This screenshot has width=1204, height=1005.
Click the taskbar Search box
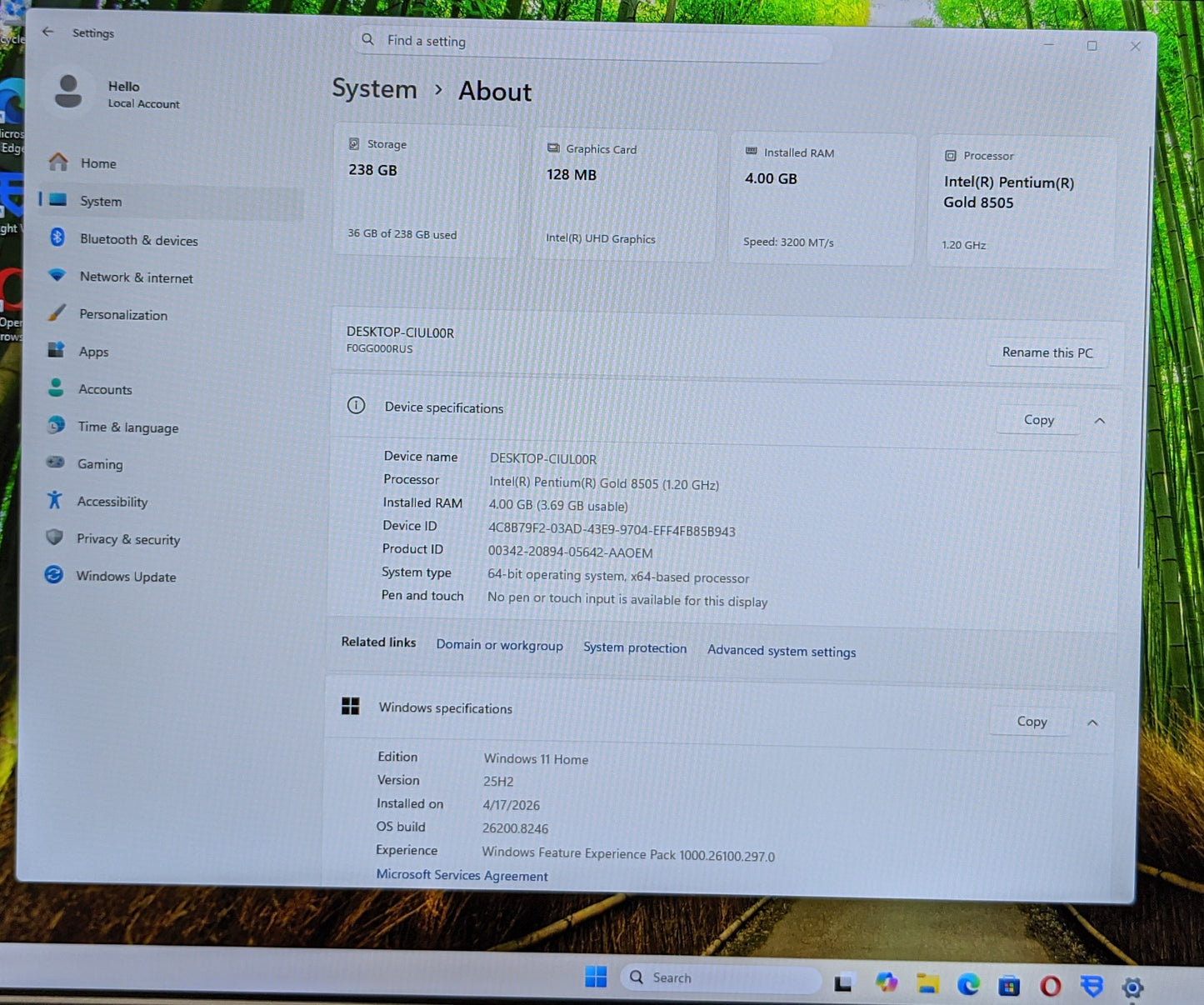tap(720, 978)
